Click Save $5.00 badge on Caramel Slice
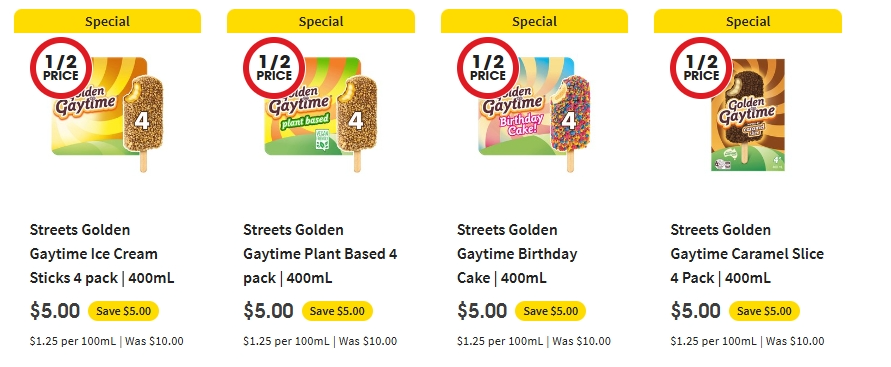This screenshot has width=891, height=367. (x=764, y=311)
